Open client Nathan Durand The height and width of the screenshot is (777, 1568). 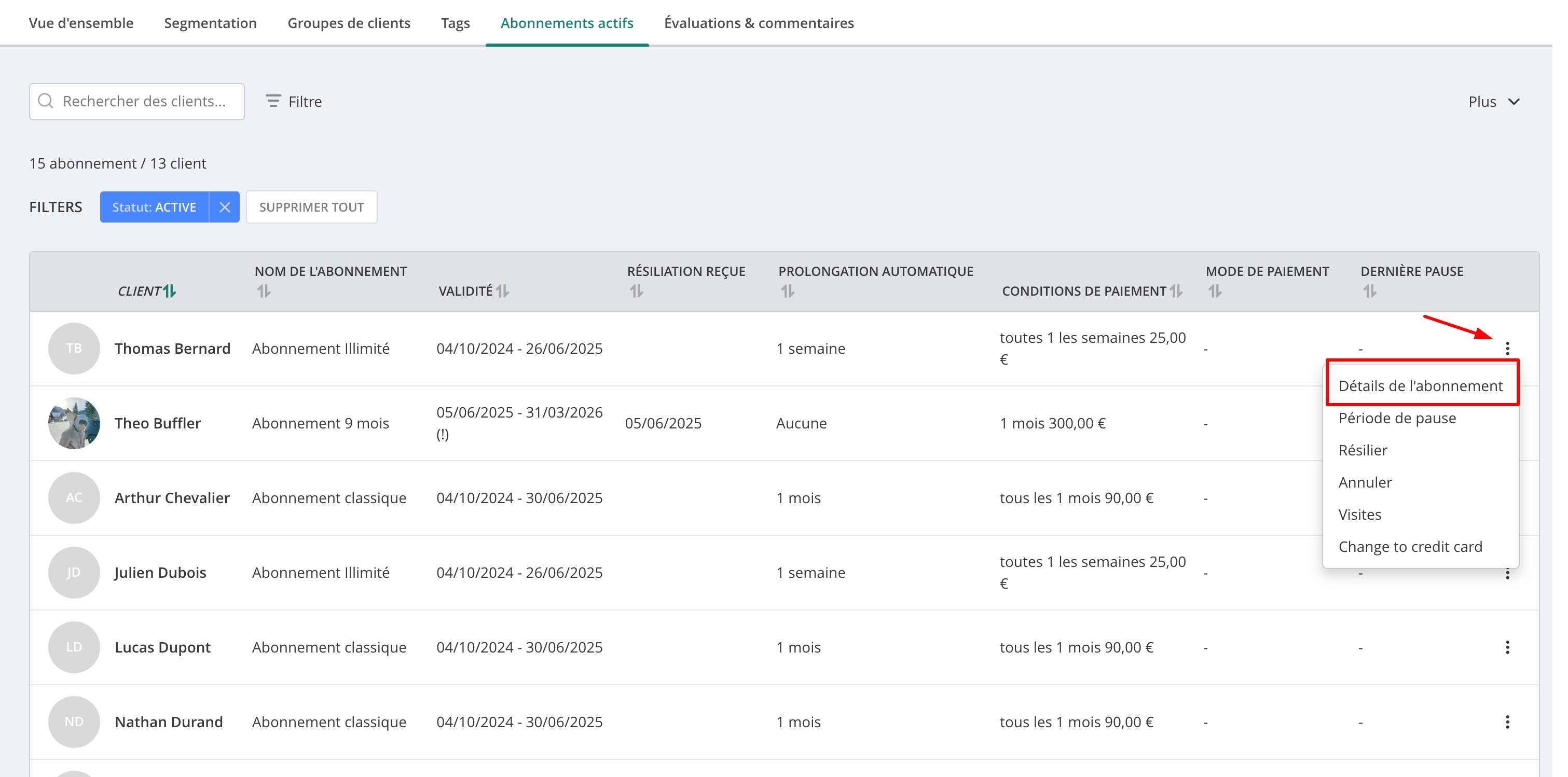point(169,722)
